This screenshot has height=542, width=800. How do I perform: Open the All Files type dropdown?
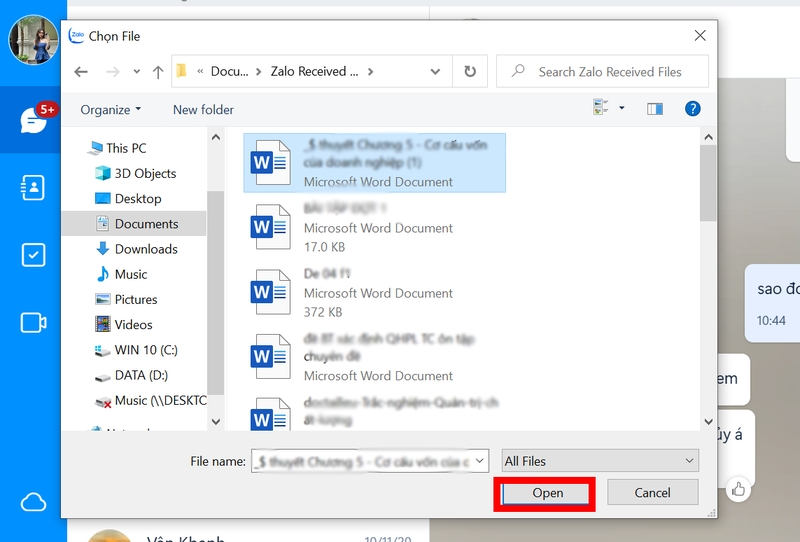600,461
